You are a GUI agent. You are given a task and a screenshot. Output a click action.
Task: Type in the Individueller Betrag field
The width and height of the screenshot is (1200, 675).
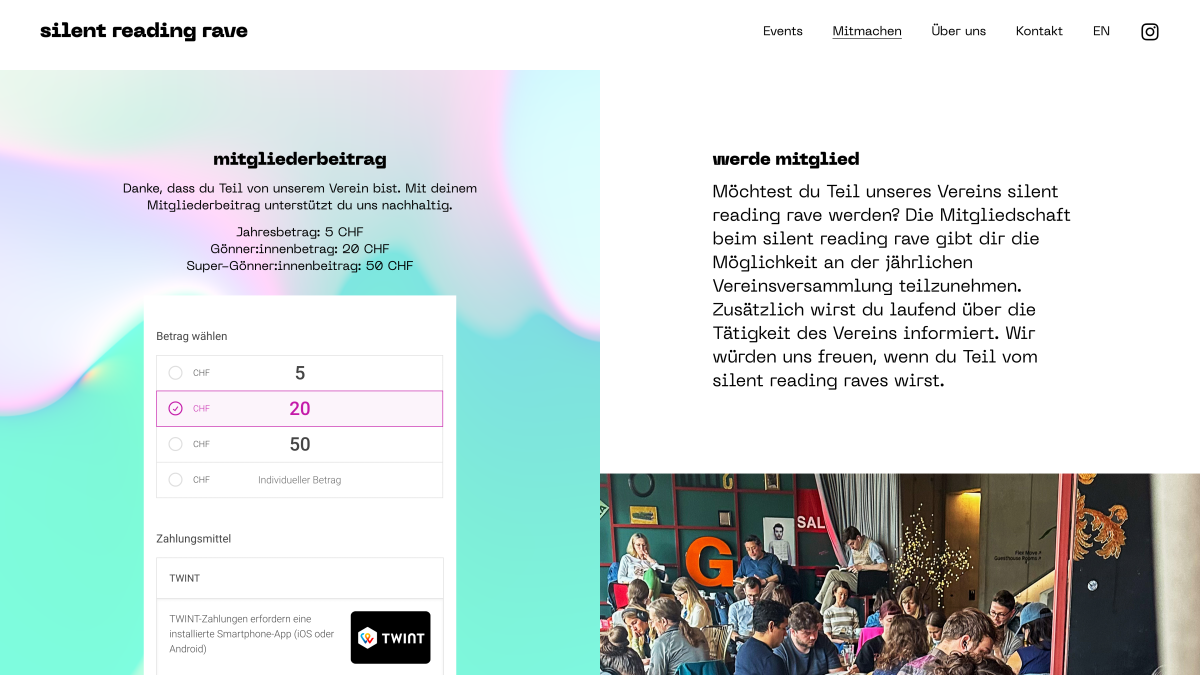point(300,480)
